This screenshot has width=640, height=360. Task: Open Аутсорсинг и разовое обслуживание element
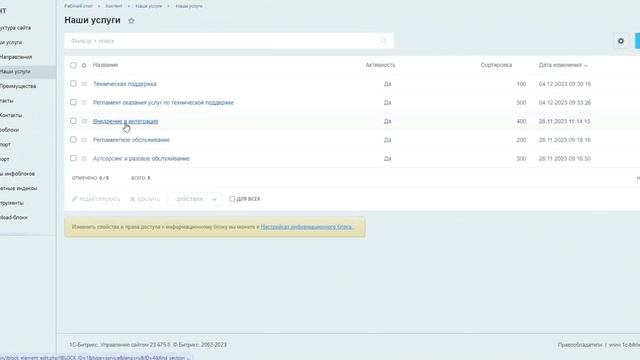[141, 158]
